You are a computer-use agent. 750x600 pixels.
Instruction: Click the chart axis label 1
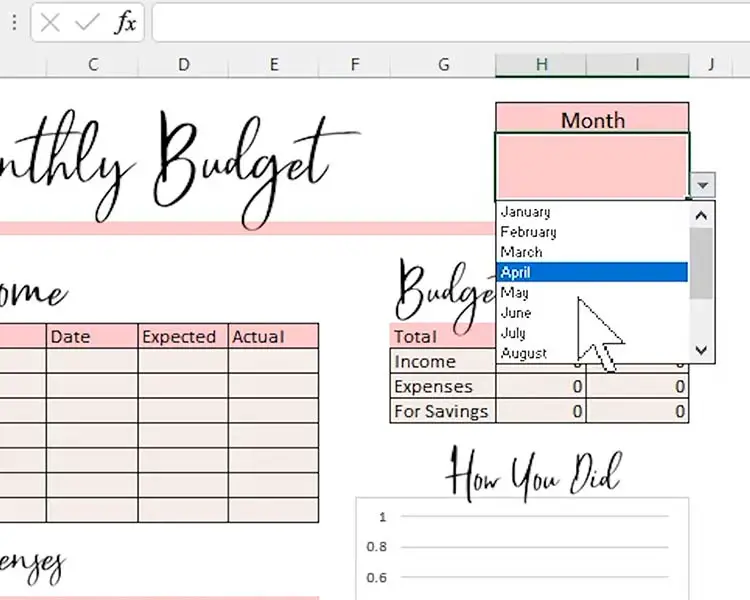[382, 517]
